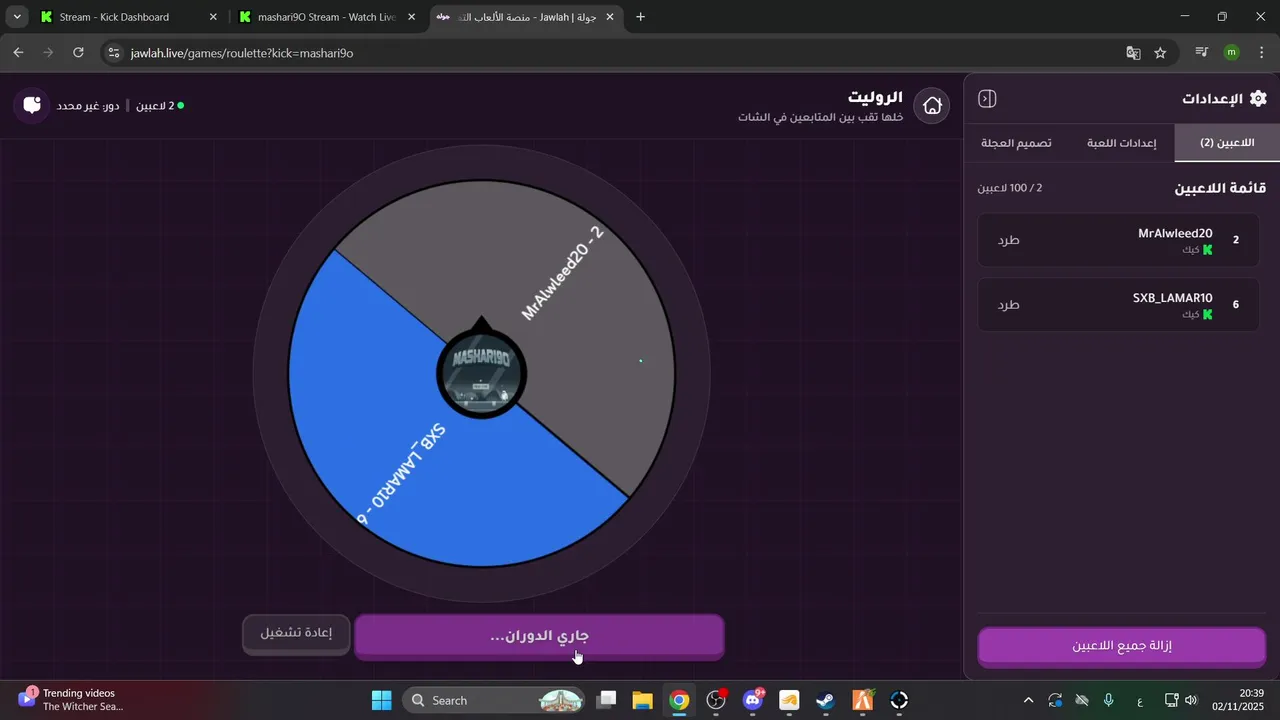The width and height of the screenshot is (1280, 720).
Task: View site information icon in address bar
Action: click(114, 53)
